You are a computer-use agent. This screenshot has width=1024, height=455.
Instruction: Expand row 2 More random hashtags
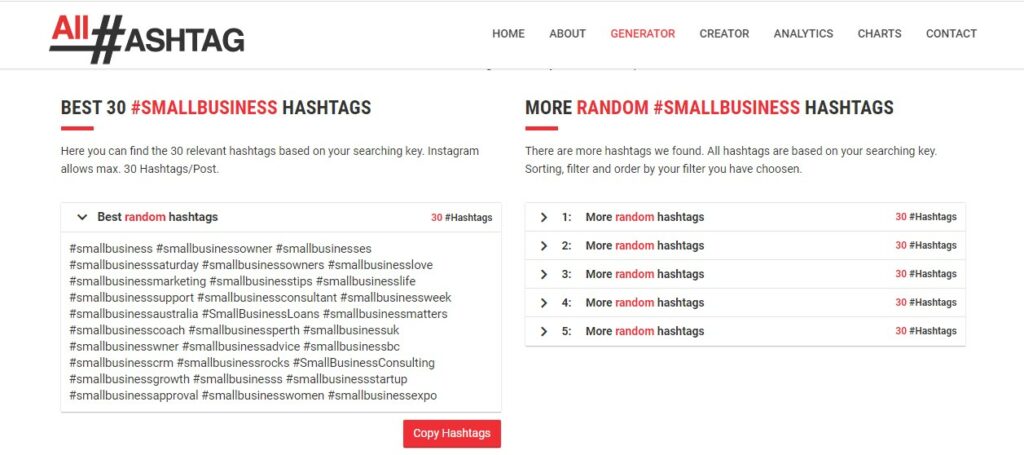543,246
